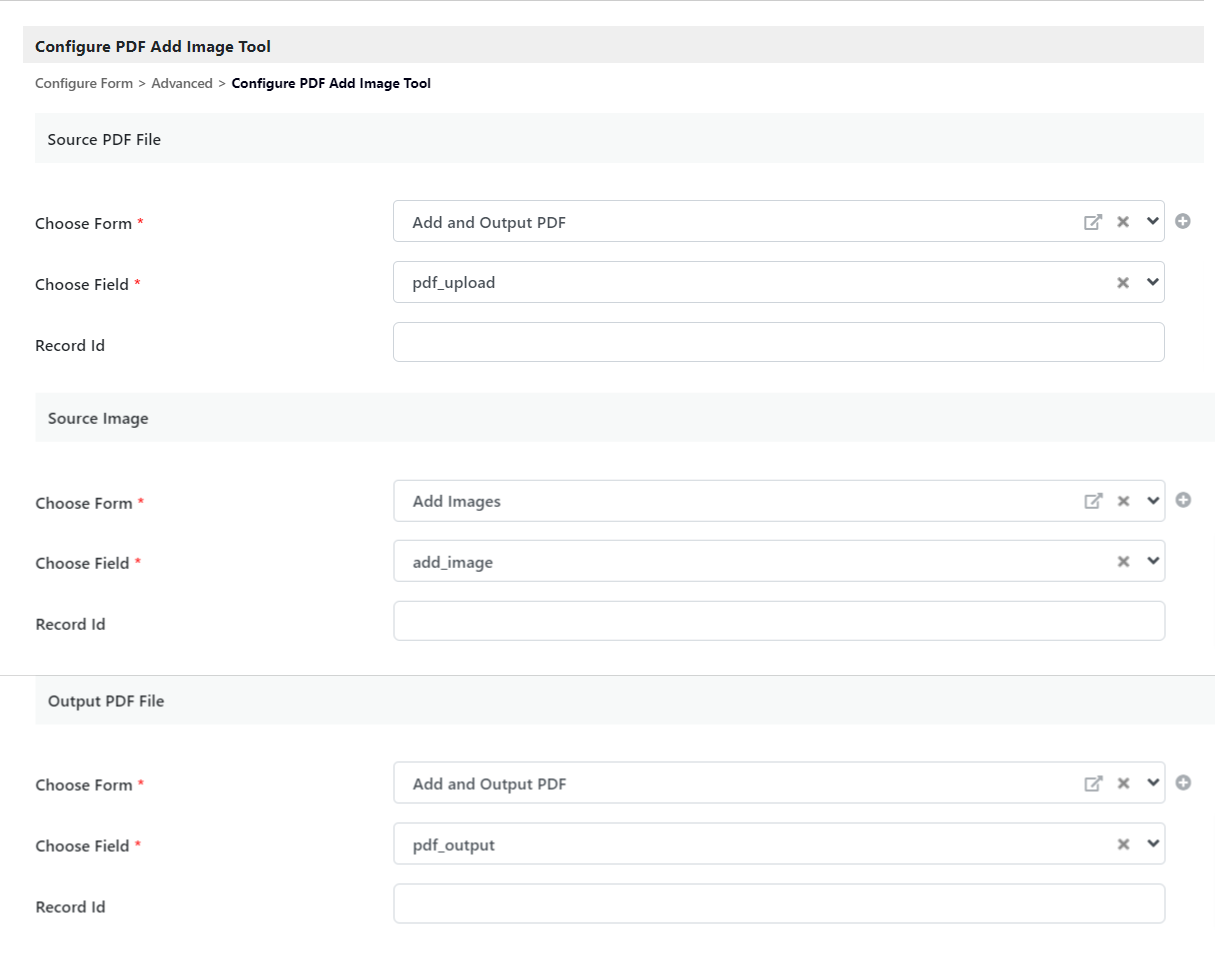Go to 'Configure Form' breadcrumb link
This screenshot has height=969, width=1217.
(x=83, y=84)
